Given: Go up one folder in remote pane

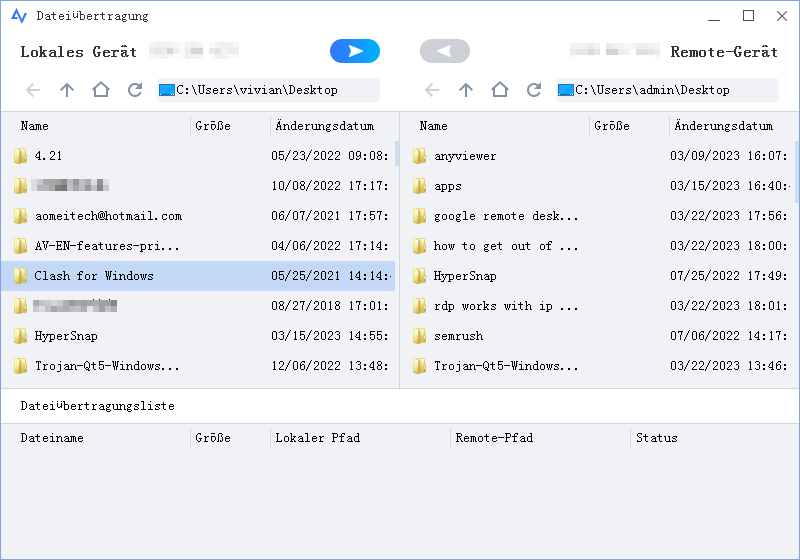Looking at the screenshot, I should (466, 90).
